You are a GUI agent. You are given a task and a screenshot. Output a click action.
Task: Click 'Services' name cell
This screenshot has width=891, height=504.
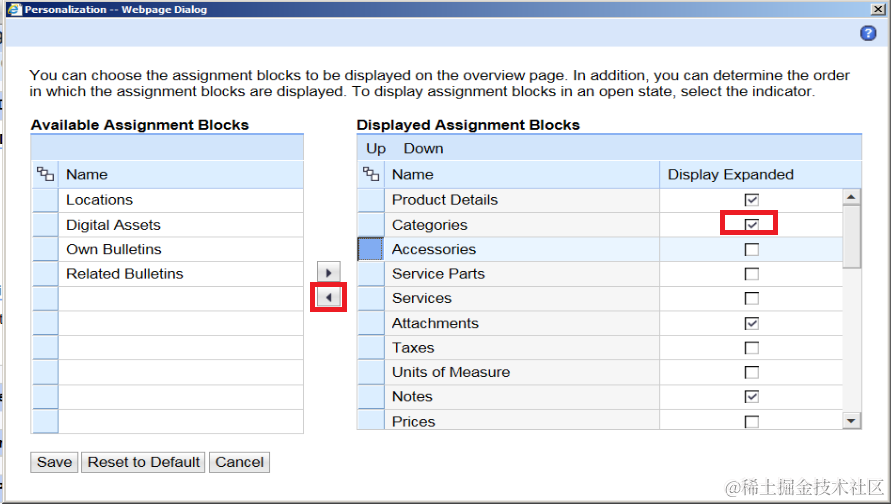click(522, 298)
